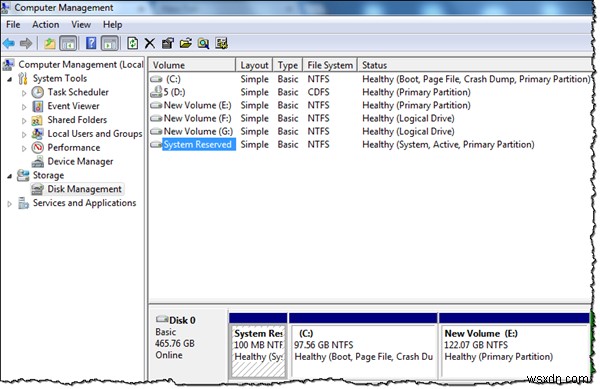600x389 pixels.
Task: Click the CD drive icon beside 5 (D:)
Action: pyautogui.click(x=156, y=92)
